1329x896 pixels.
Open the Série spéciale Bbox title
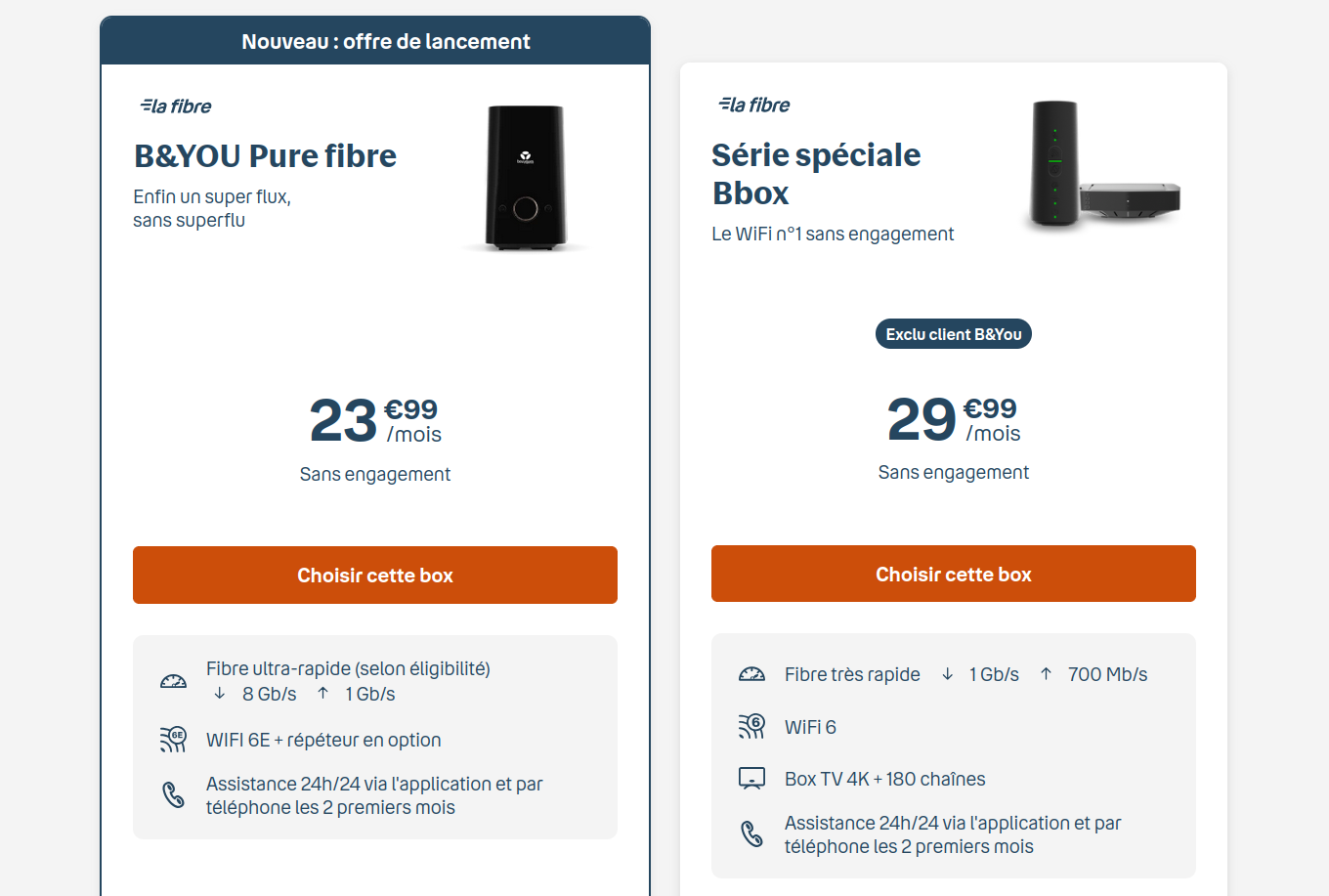tap(816, 174)
